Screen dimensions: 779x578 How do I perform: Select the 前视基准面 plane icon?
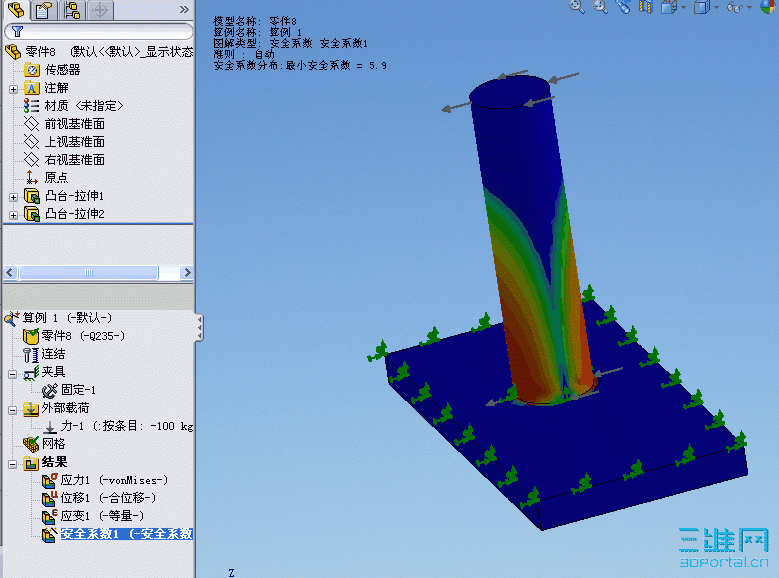tap(32, 124)
